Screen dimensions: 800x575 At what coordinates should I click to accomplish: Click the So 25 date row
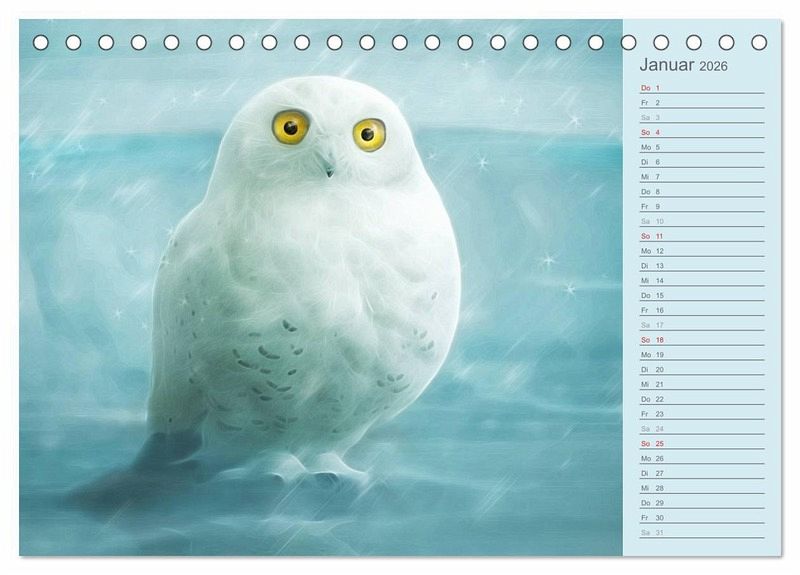click(x=702, y=443)
